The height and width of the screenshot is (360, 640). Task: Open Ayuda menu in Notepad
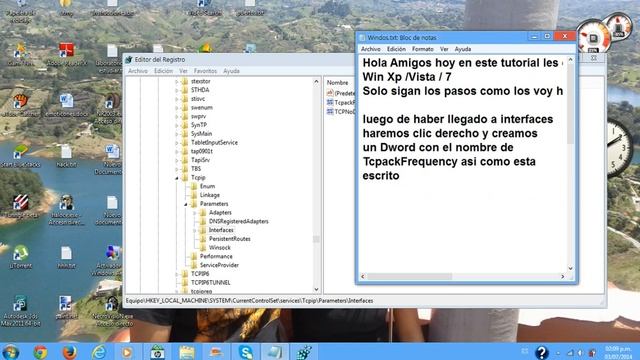click(x=463, y=49)
